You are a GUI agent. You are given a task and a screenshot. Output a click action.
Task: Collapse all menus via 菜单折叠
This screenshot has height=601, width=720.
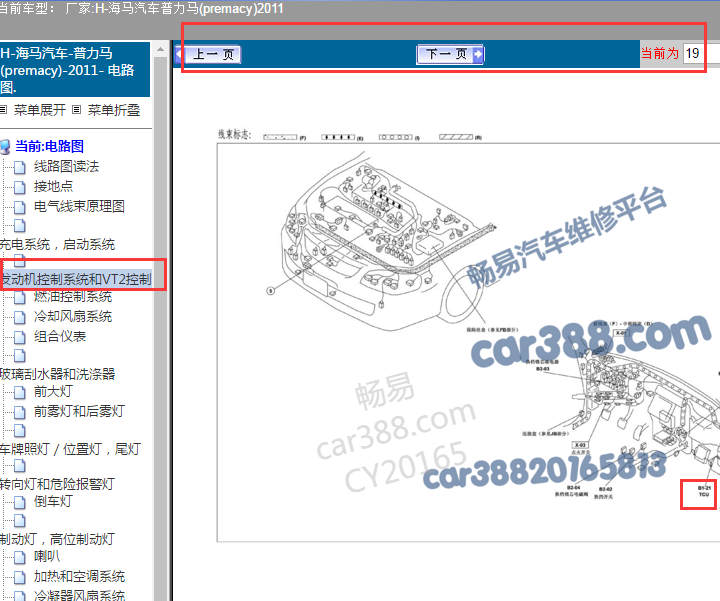pyautogui.click(x=113, y=110)
